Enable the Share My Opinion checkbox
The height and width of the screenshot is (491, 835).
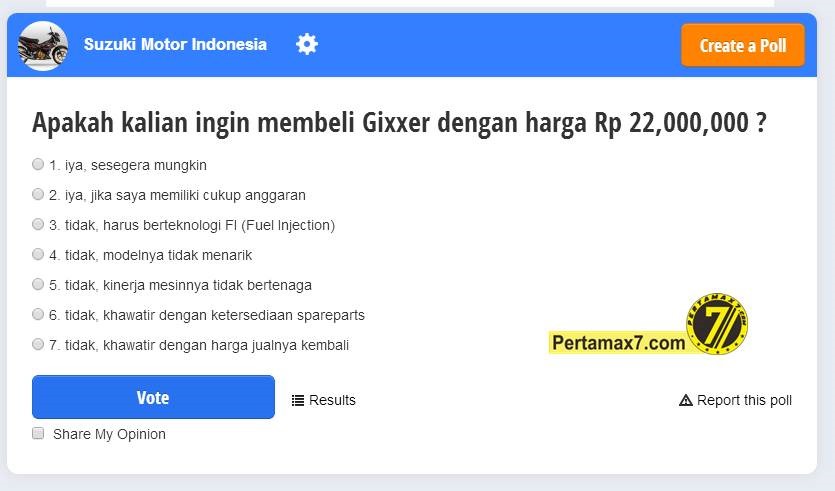coord(38,433)
